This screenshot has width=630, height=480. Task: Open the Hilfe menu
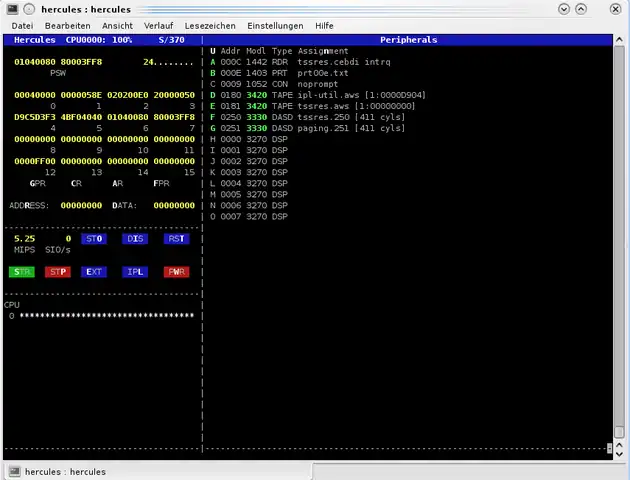click(324, 25)
